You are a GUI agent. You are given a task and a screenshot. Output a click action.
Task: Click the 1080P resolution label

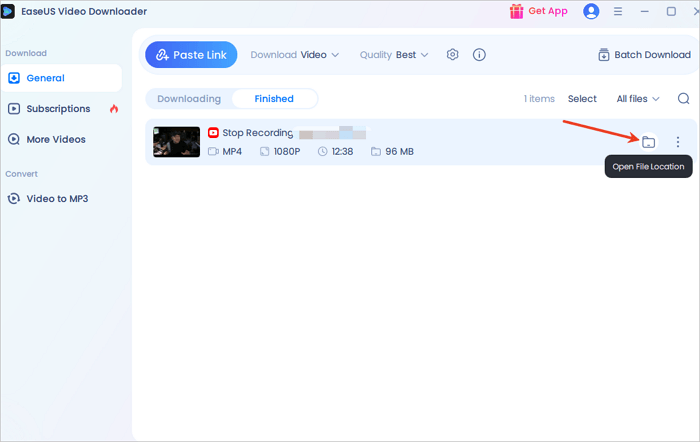[287, 152]
